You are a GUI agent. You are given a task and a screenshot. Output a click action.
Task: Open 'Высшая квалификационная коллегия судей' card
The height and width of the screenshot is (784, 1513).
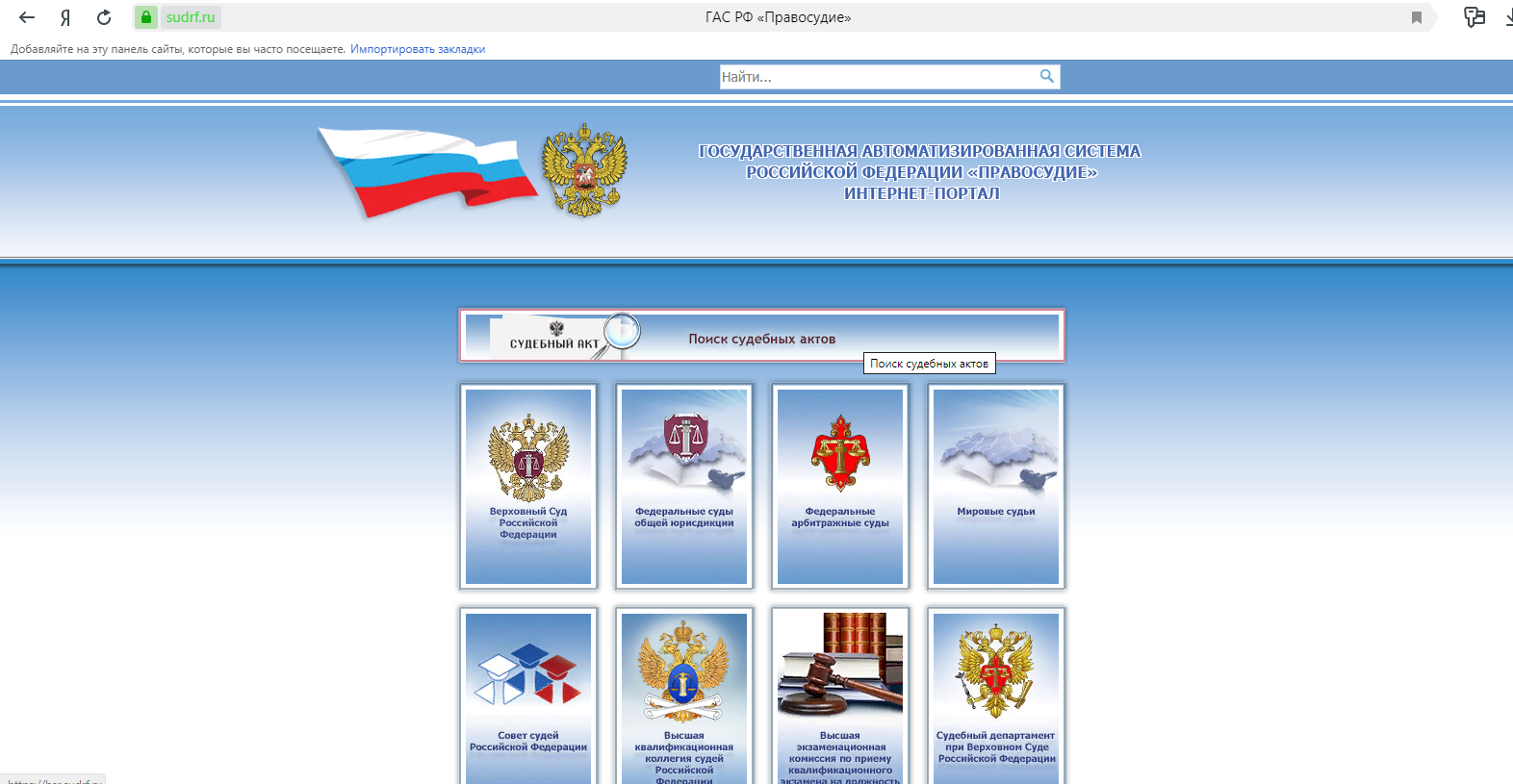click(x=684, y=697)
